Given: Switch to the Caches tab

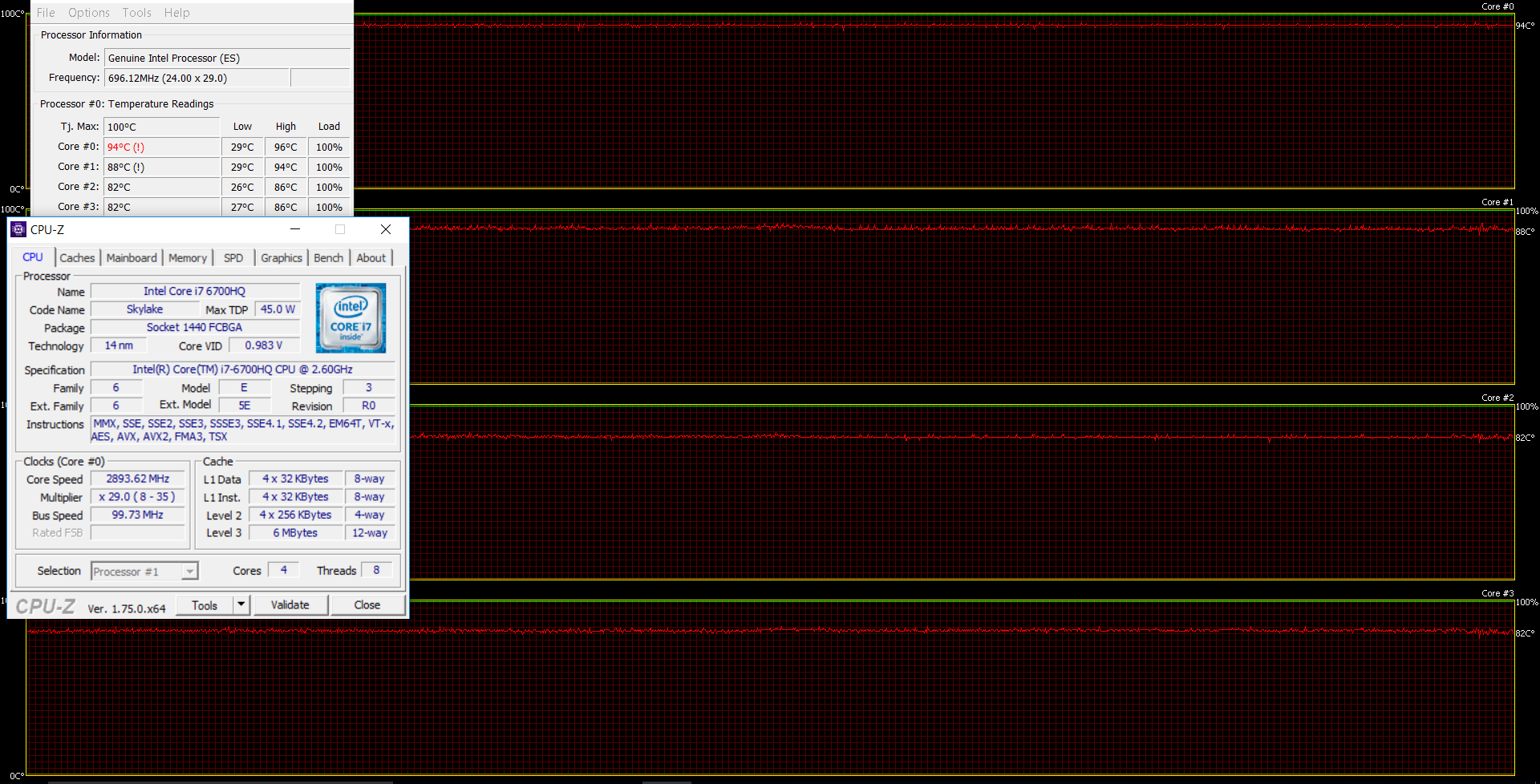Looking at the screenshot, I should (x=77, y=258).
